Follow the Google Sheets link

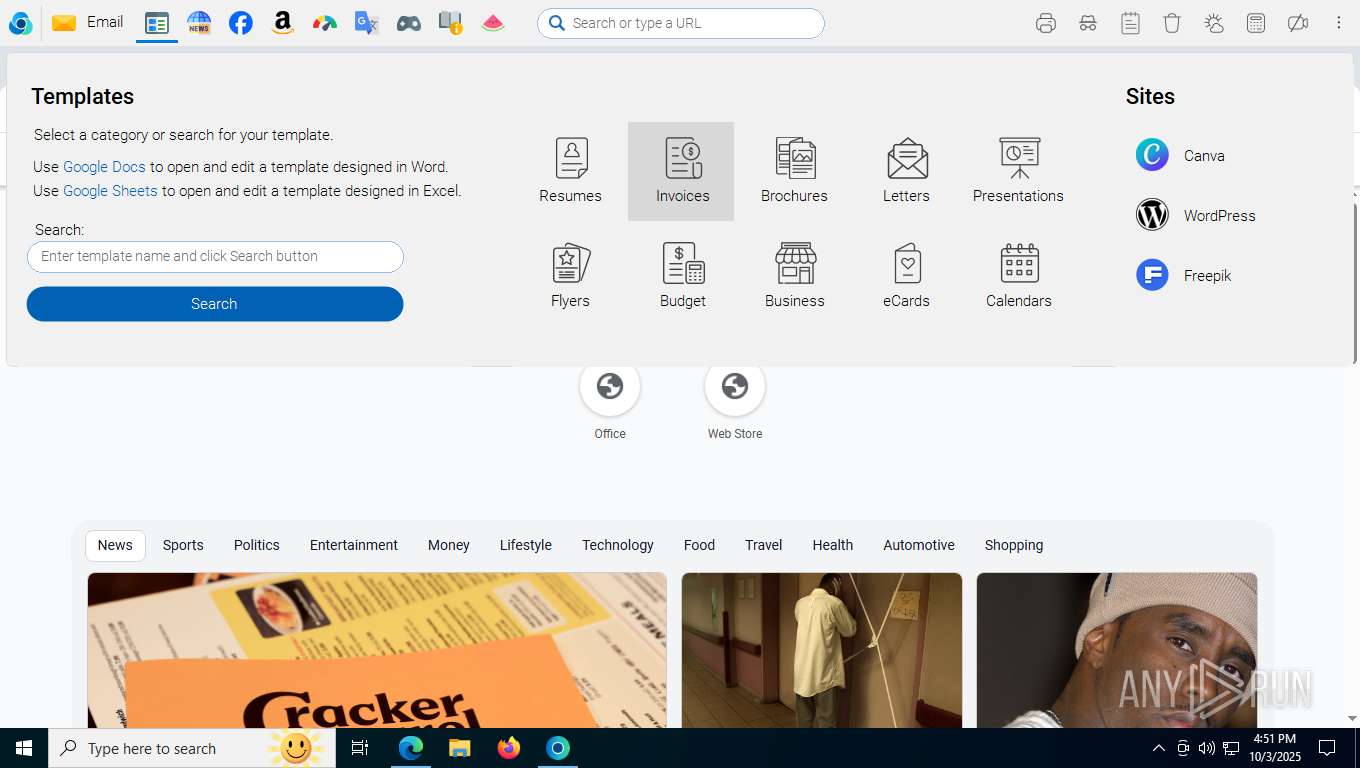pos(110,190)
